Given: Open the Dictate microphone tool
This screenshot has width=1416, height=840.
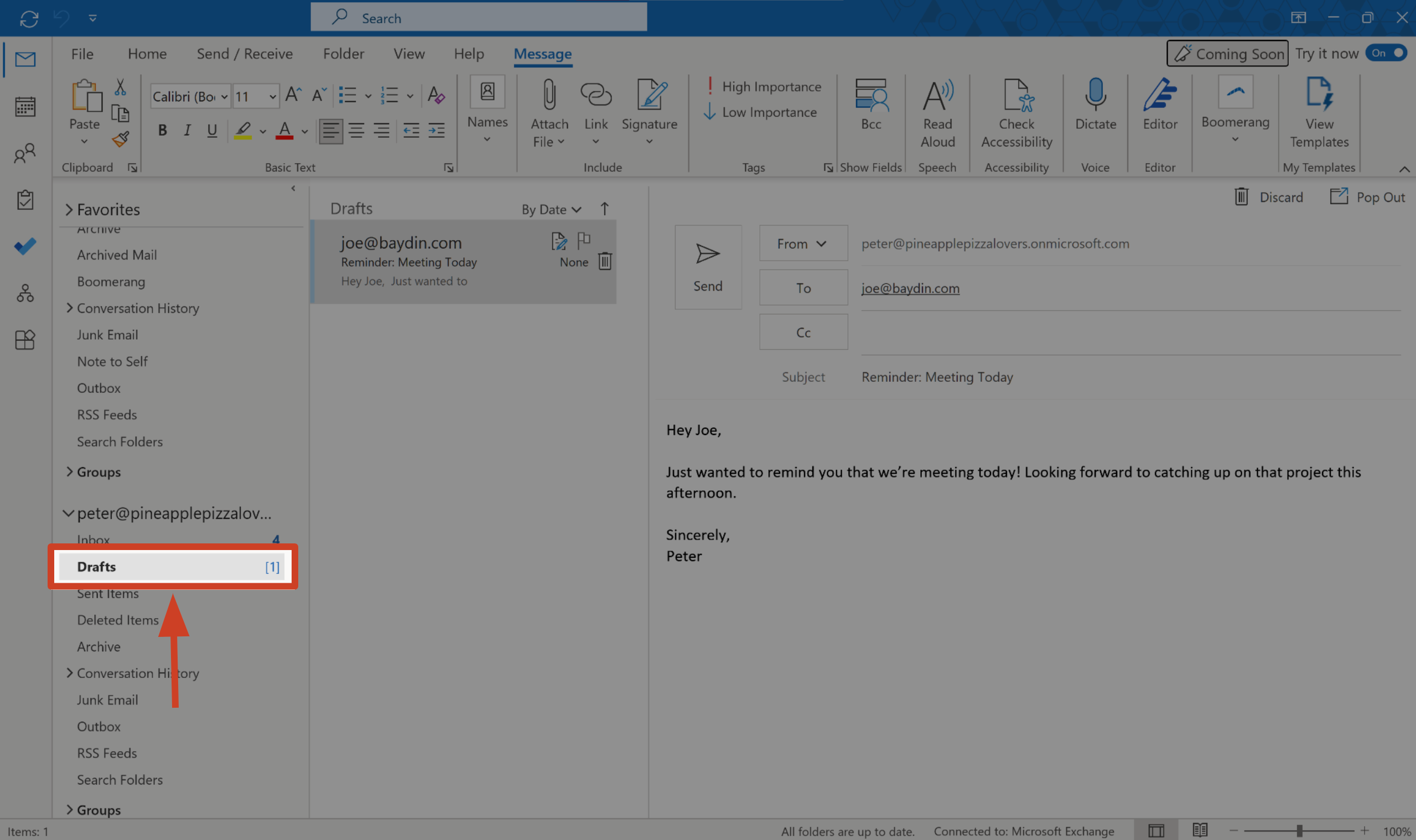Looking at the screenshot, I should [1095, 96].
